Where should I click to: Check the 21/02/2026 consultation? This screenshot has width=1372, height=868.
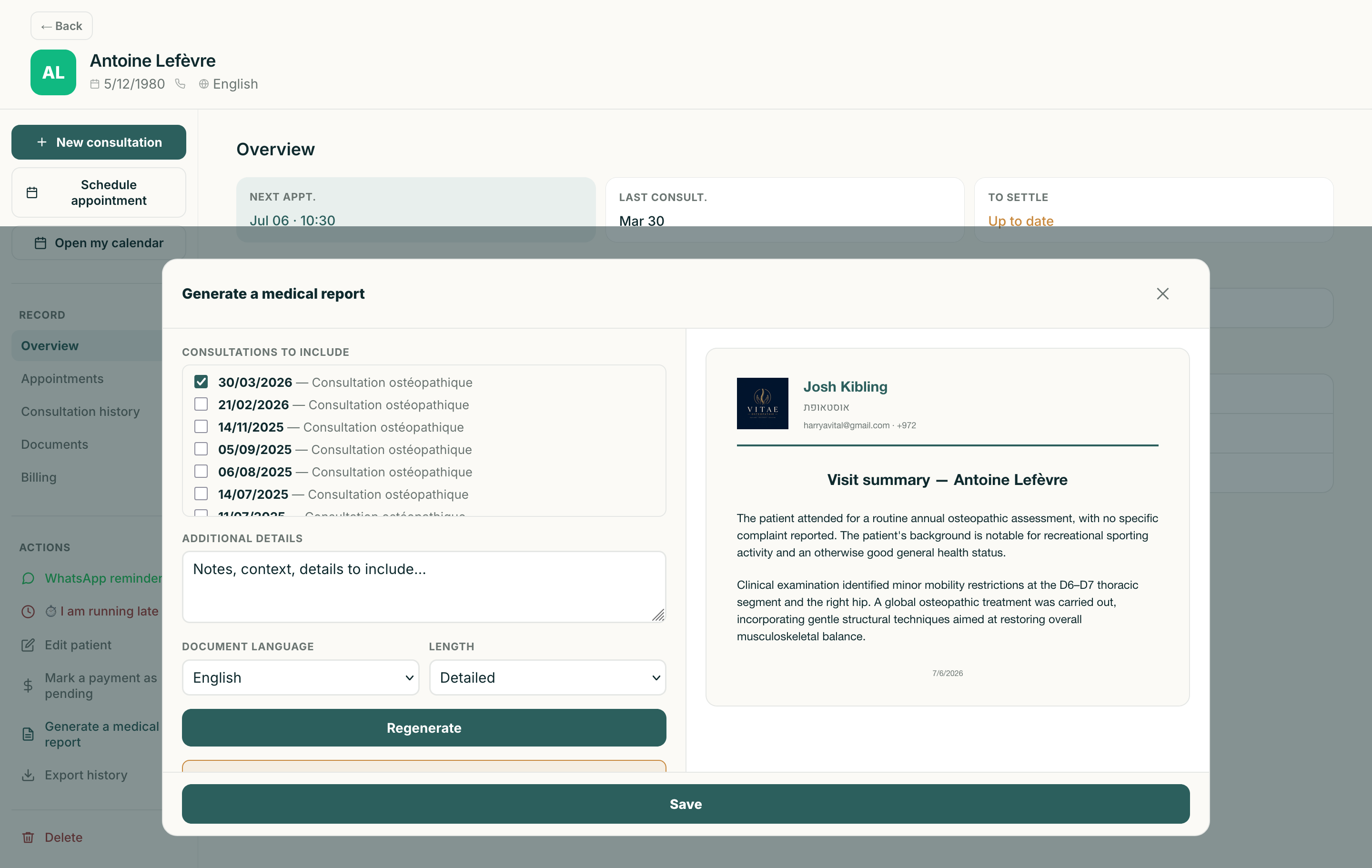[x=201, y=404]
